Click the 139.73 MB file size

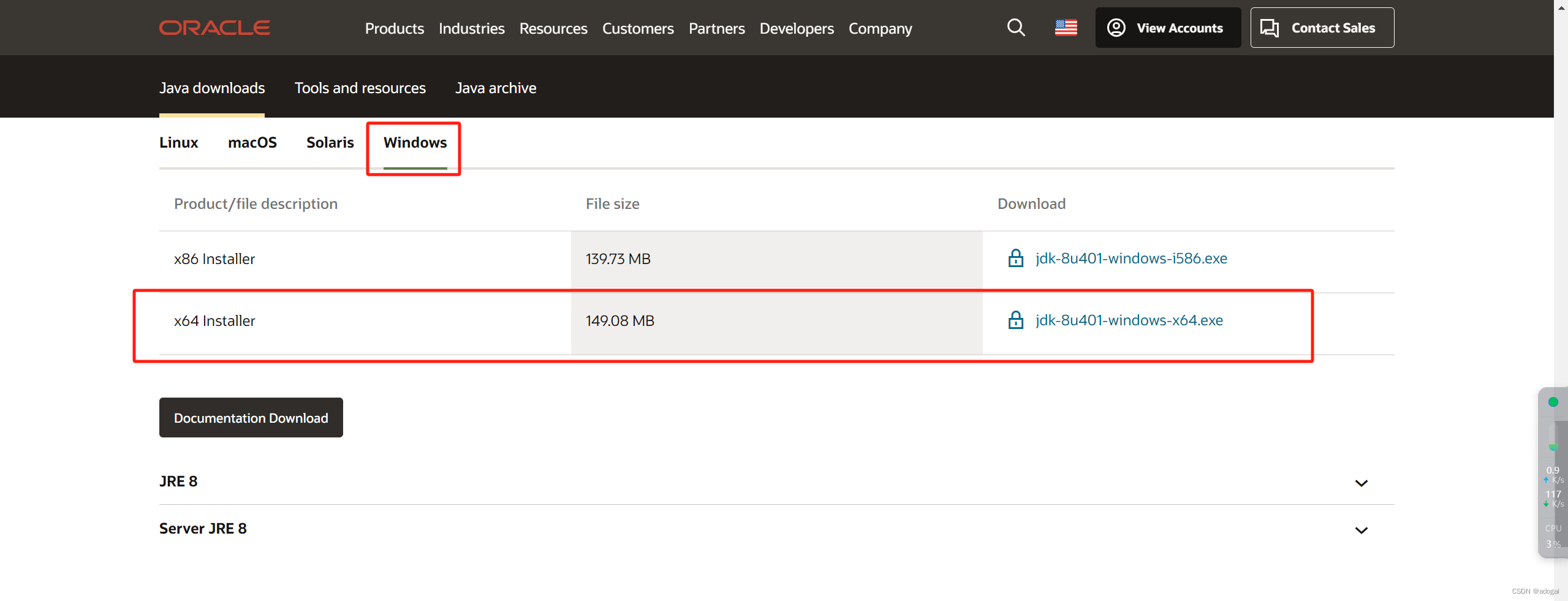coord(618,259)
